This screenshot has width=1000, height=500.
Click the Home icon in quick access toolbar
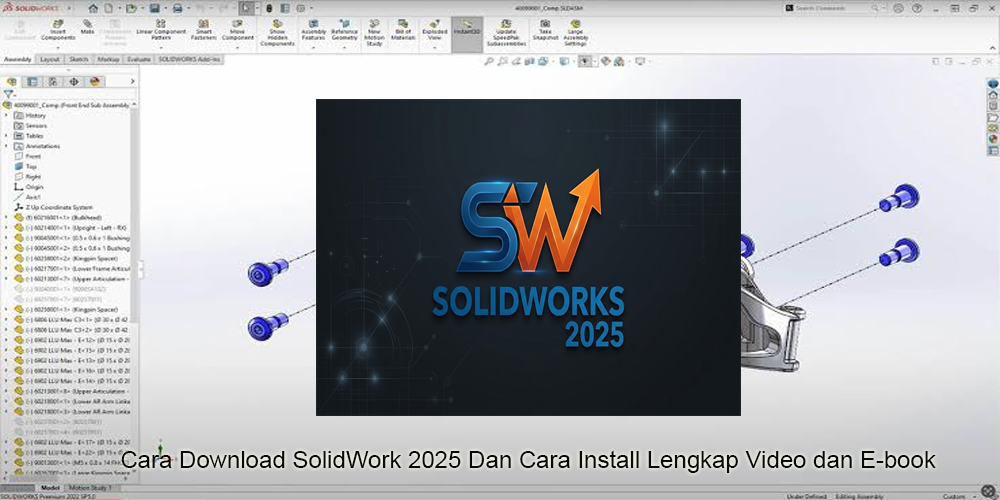pos(93,8)
